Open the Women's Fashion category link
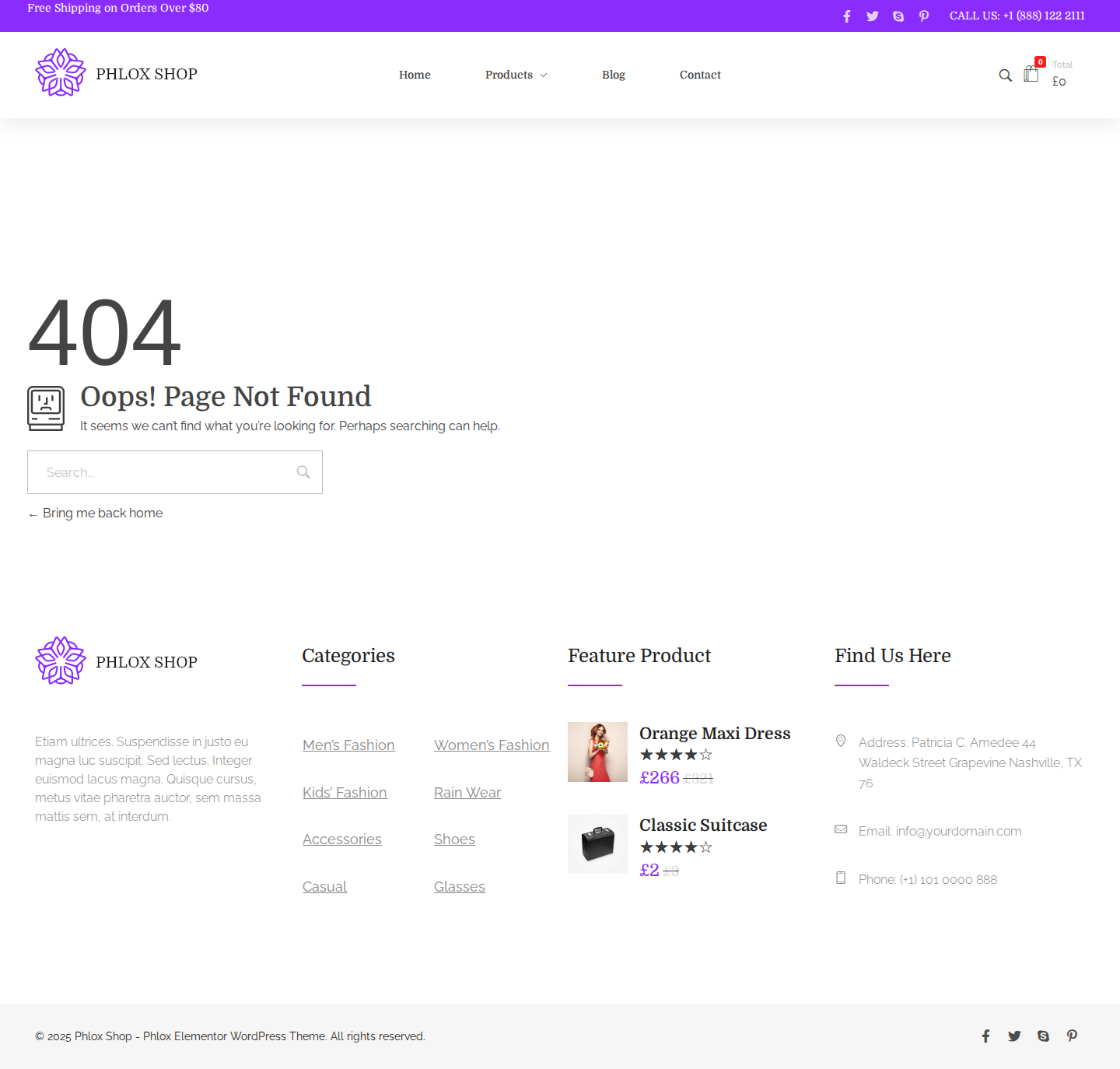Viewport: 1120px width, 1069px height. 492,745
